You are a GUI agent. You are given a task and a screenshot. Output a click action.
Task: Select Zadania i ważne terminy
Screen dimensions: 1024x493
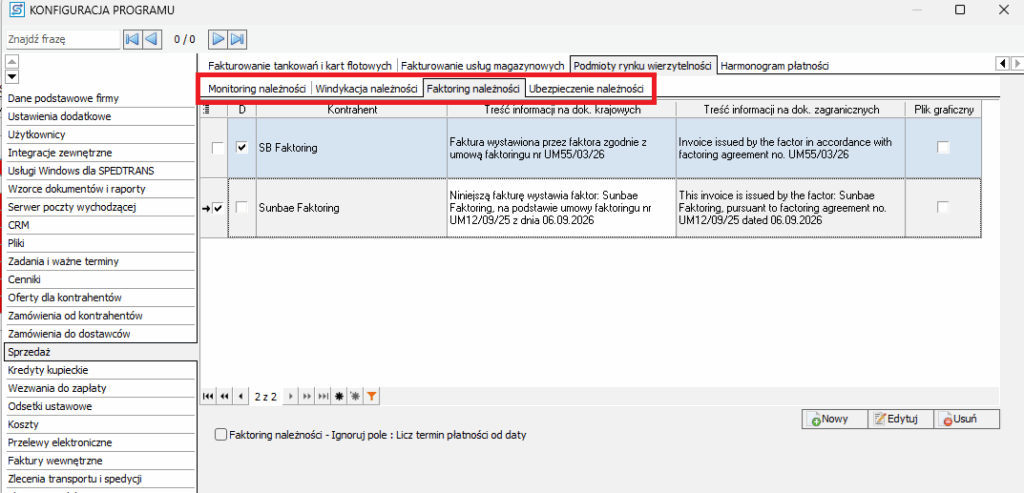coord(100,261)
